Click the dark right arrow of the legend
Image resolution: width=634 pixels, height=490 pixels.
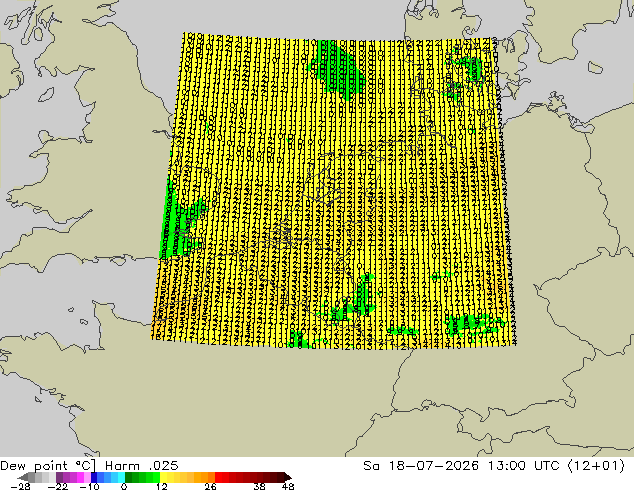(287, 477)
